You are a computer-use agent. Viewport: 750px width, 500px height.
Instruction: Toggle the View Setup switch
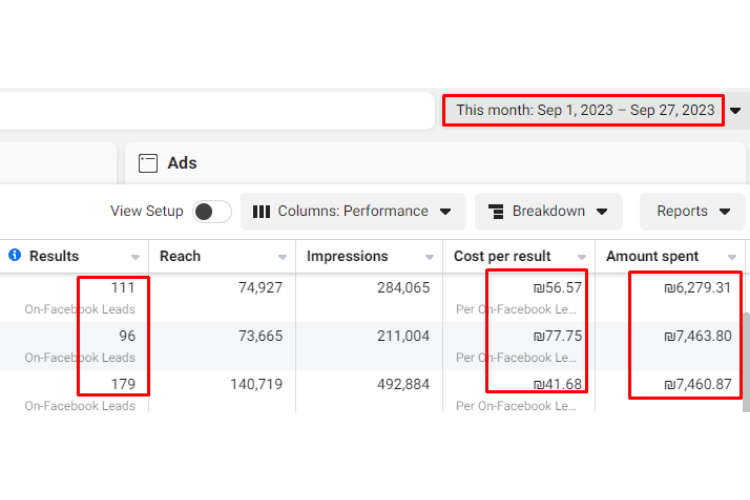[x=212, y=211]
